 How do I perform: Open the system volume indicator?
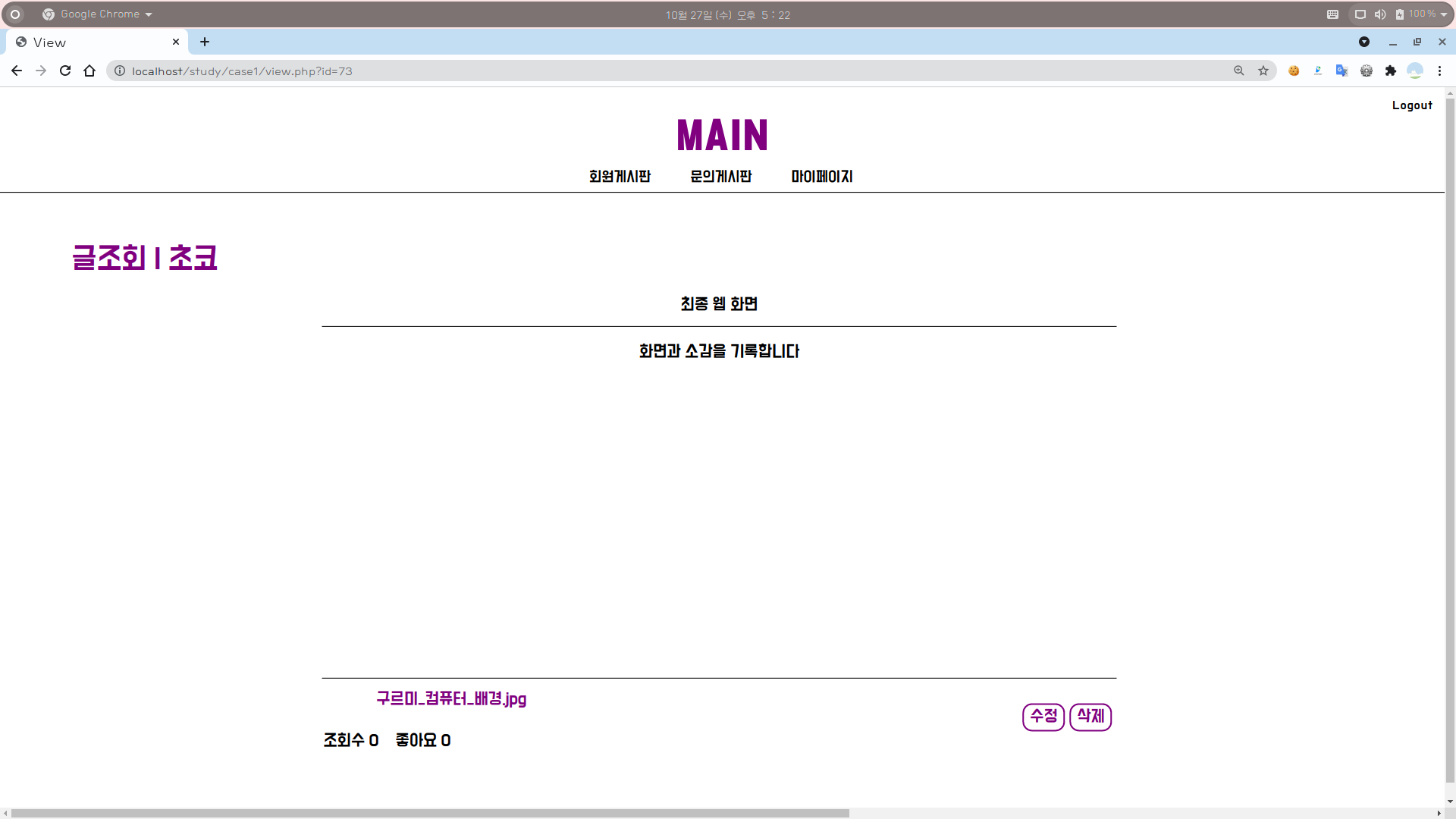point(1380,14)
